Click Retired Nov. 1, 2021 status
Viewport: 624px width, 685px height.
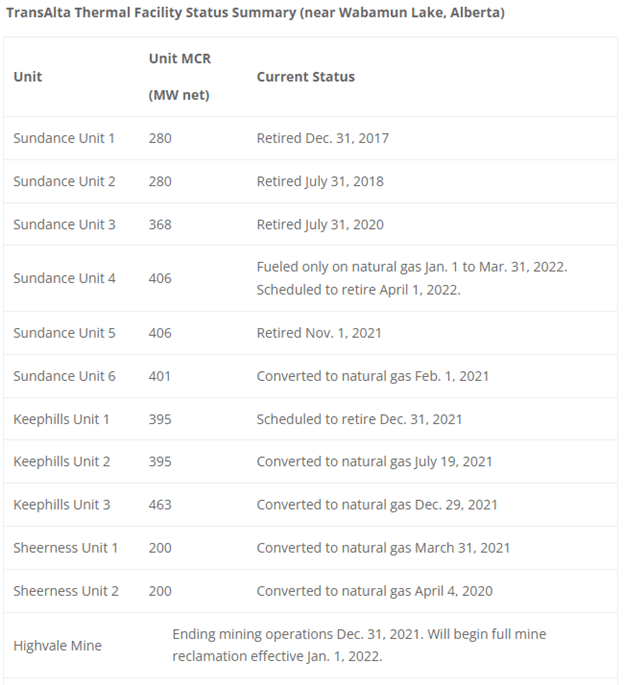coord(319,332)
